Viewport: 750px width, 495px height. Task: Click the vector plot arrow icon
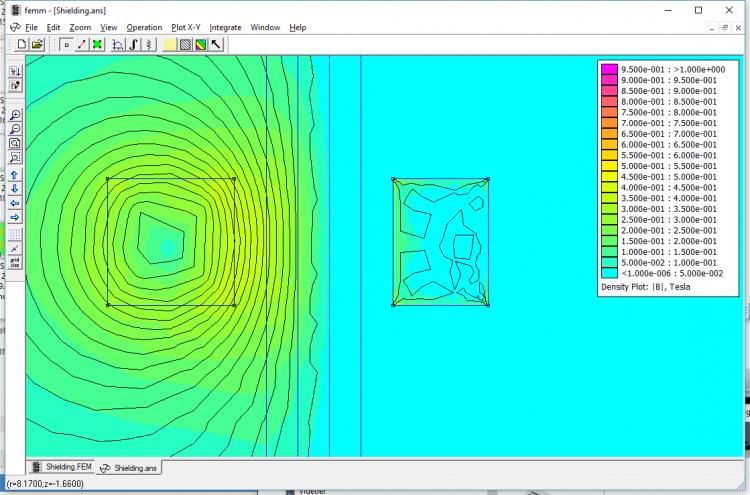[216, 44]
